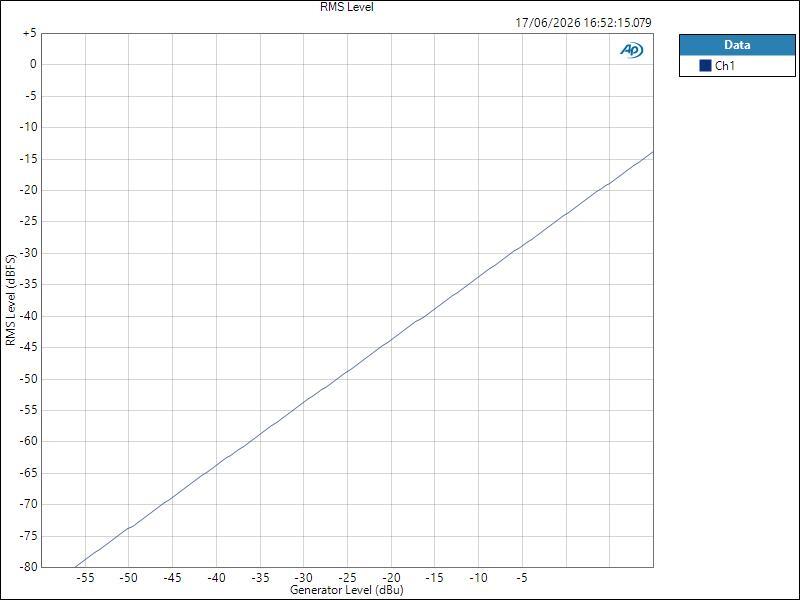The height and width of the screenshot is (600, 800).
Task: Click the Ch1 color swatch in legend
Action: 705,65
